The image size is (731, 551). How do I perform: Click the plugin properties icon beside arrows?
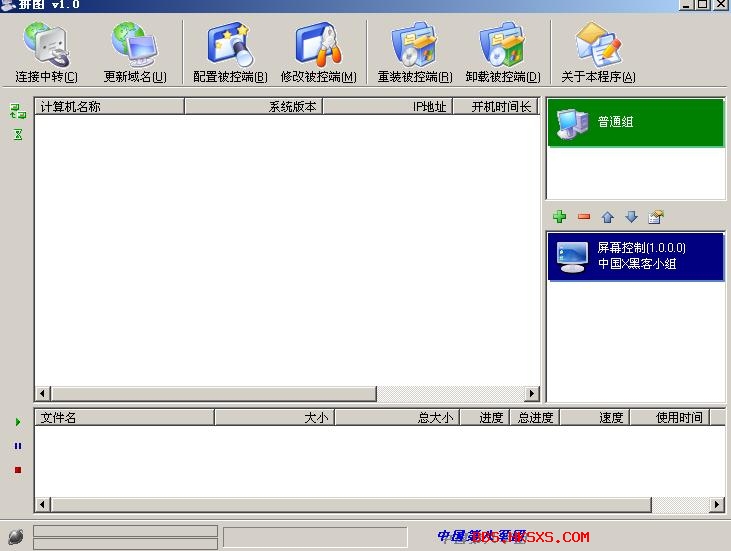pyautogui.click(x=656, y=217)
